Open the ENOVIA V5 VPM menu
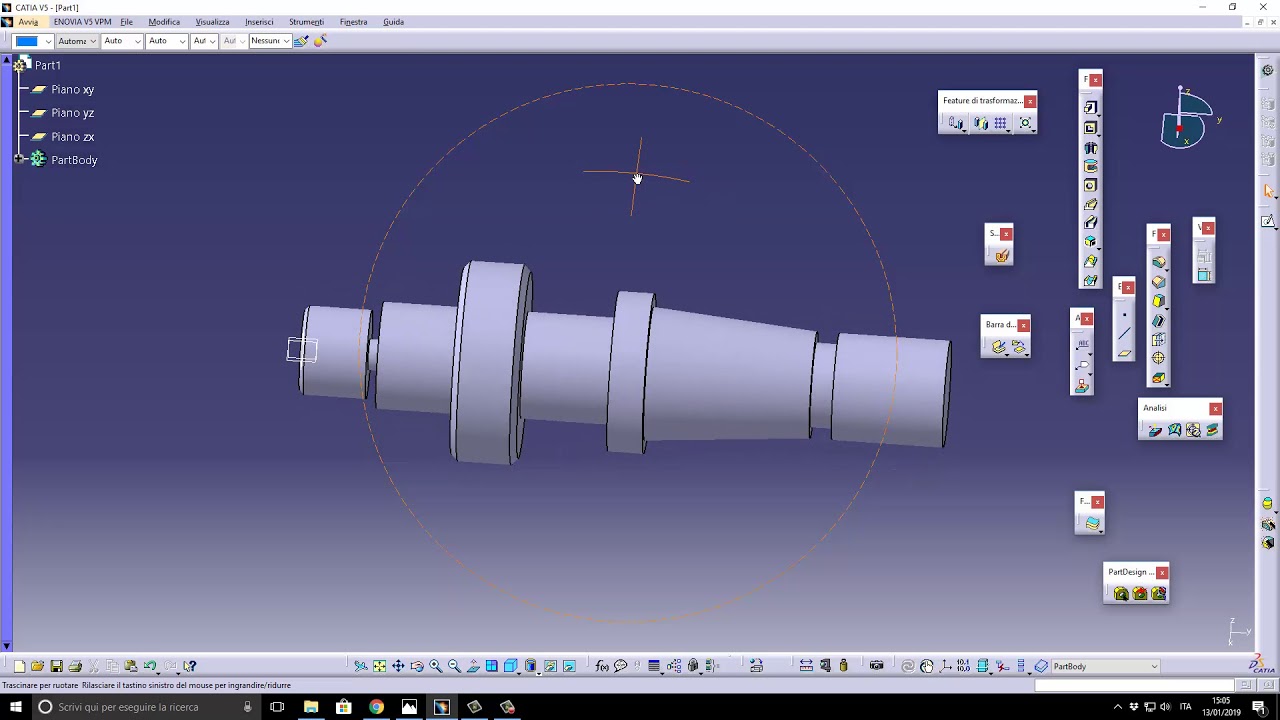1280x720 pixels. (82, 22)
